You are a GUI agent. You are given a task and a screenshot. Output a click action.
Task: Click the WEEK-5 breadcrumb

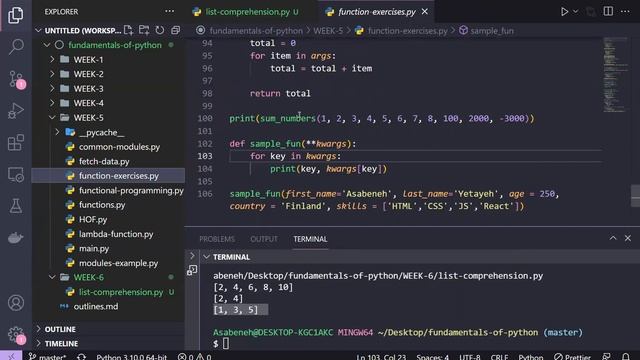click(x=328, y=31)
